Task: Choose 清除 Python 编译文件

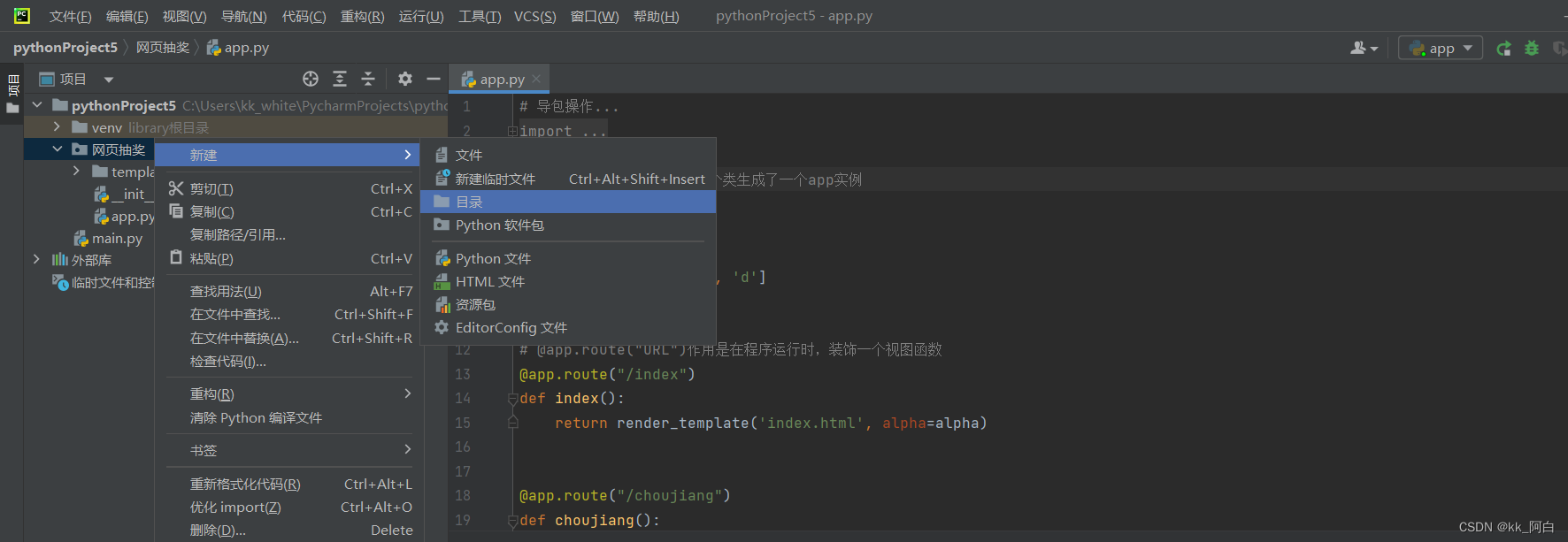Action: click(x=288, y=418)
